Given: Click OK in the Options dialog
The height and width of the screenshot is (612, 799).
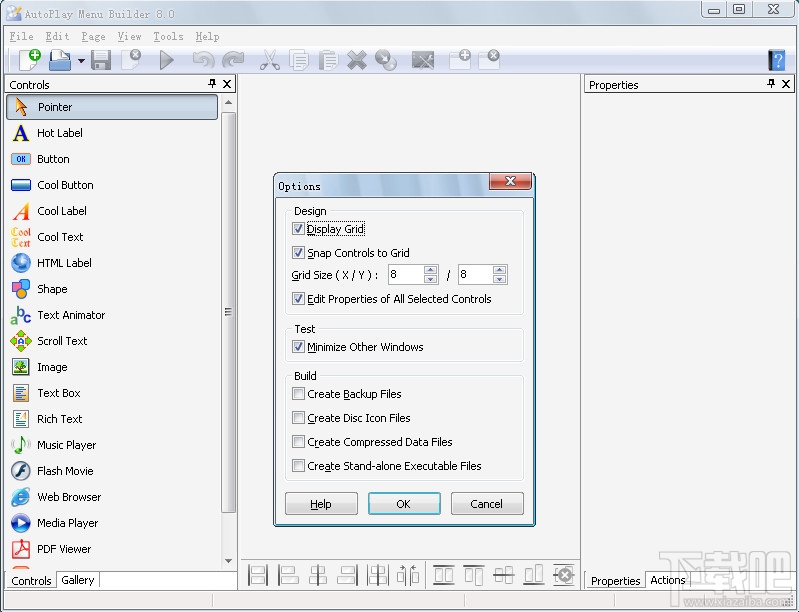Looking at the screenshot, I should click(404, 504).
